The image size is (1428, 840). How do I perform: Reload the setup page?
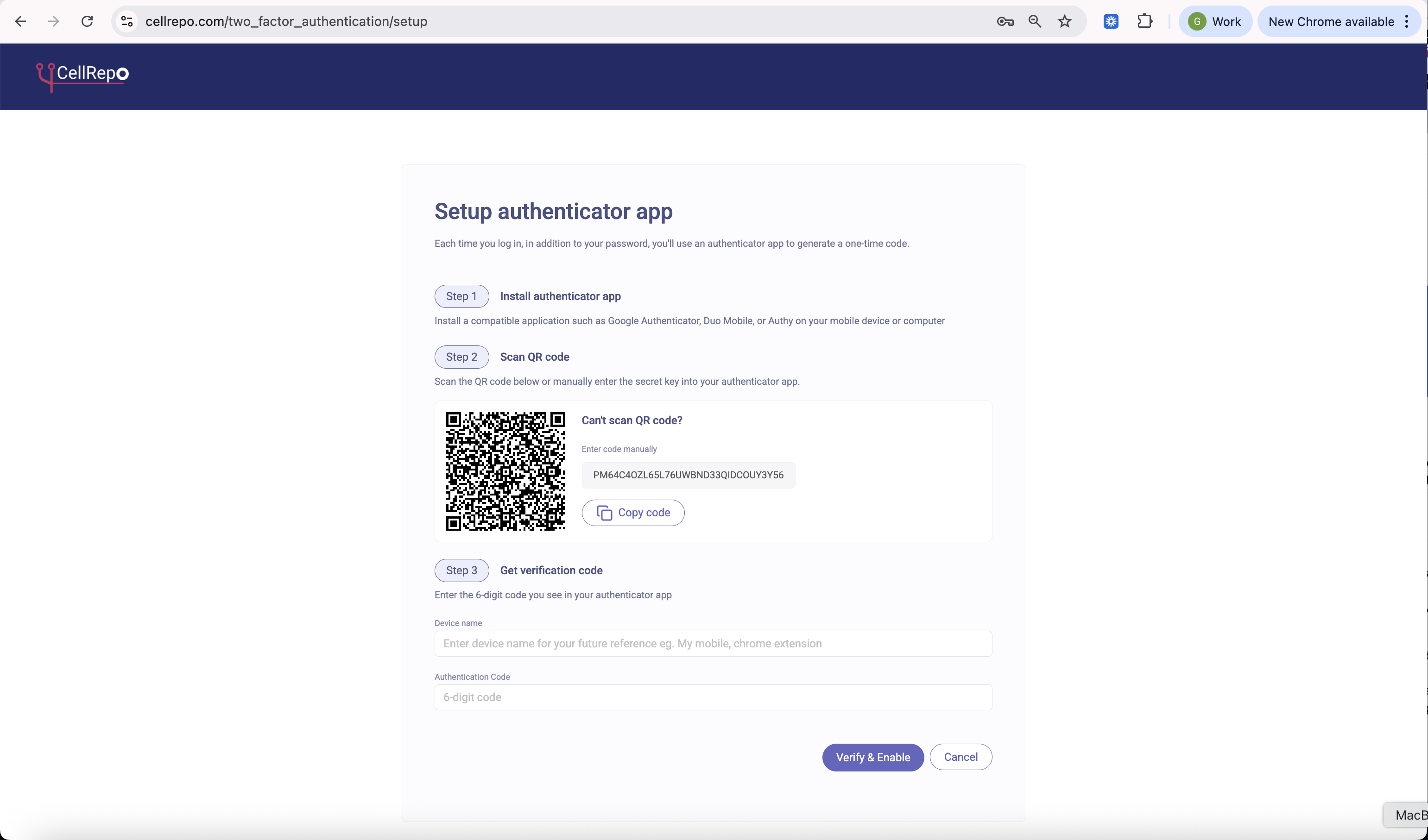click(x=87, y=21)
